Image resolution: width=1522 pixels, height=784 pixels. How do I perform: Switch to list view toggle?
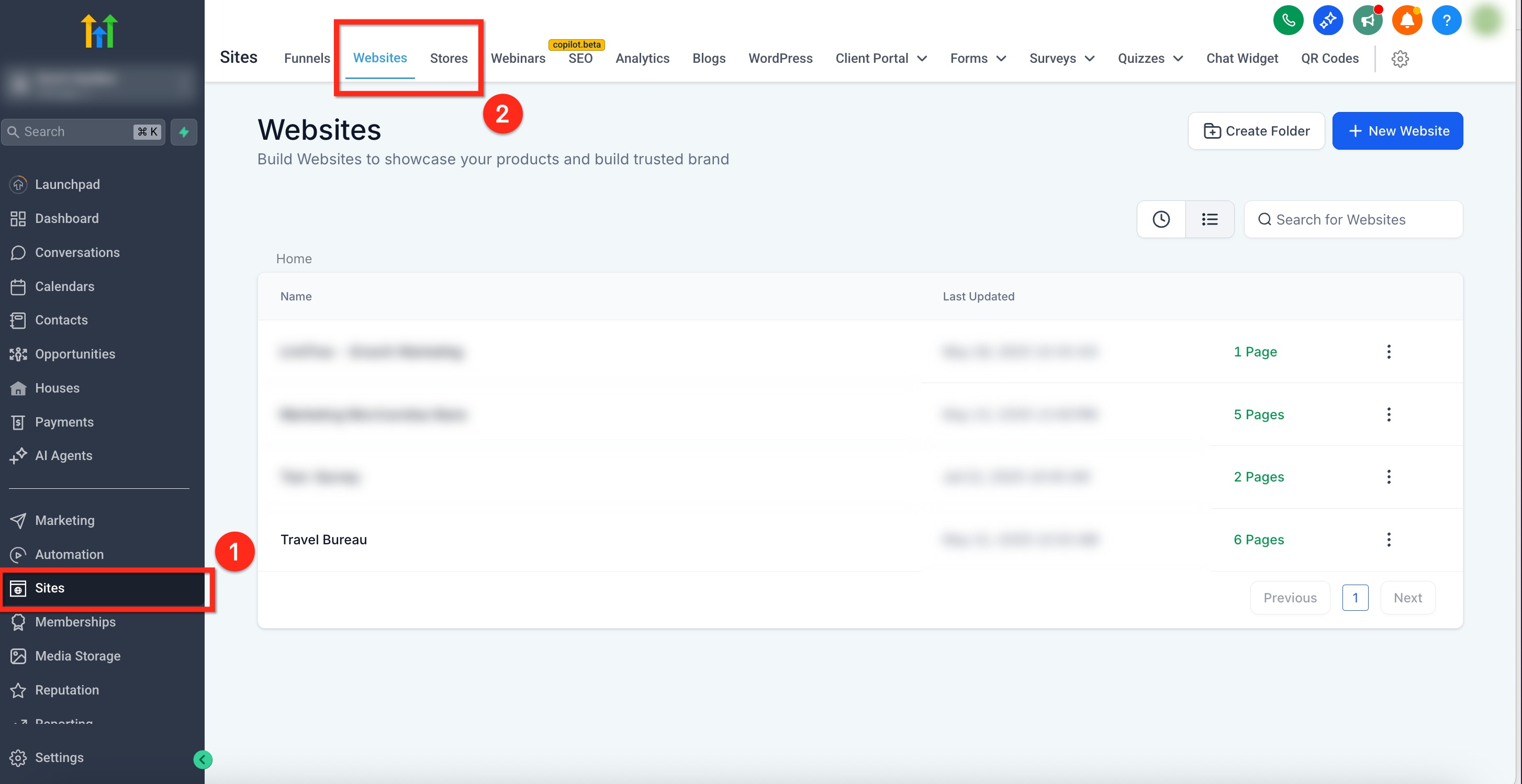1210,219
